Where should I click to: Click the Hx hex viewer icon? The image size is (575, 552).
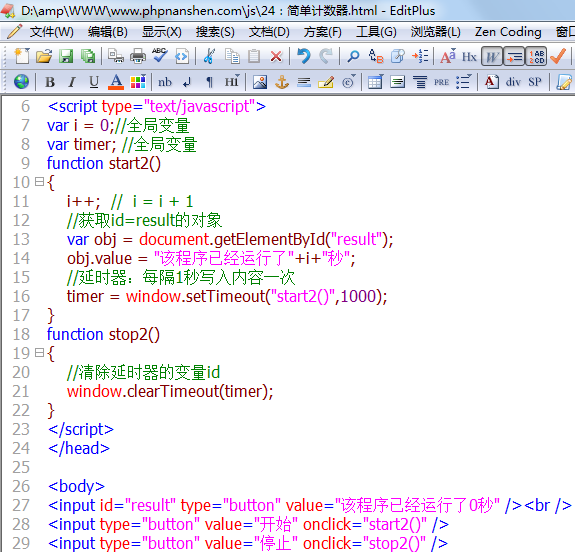pyautogui.click(x=469, y=57)
